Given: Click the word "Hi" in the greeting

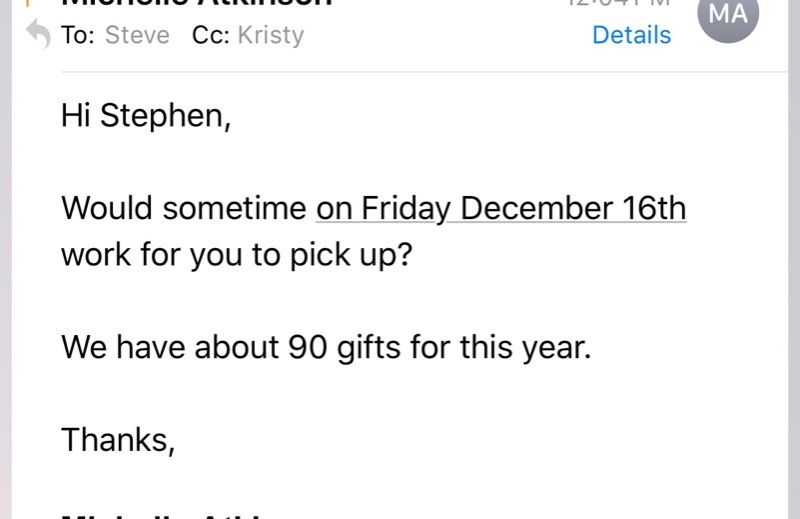Looking at the screenshot, I should (x=76, y=116).
